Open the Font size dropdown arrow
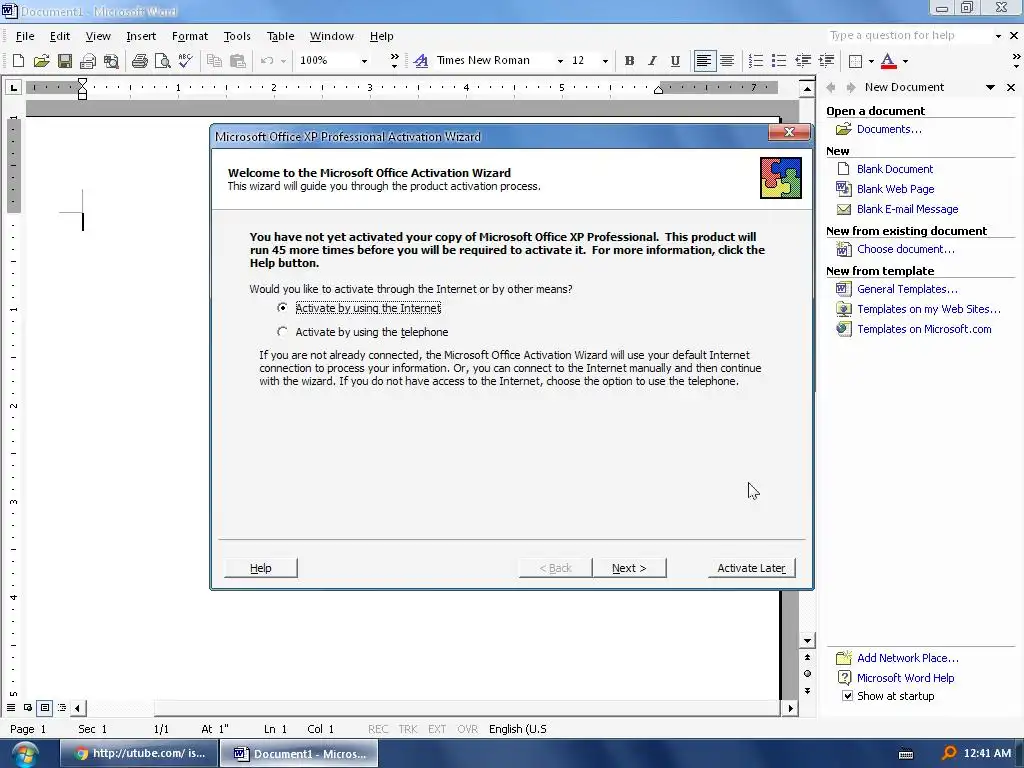Viewport: 1024px width, 768px height. click(605, 61)
